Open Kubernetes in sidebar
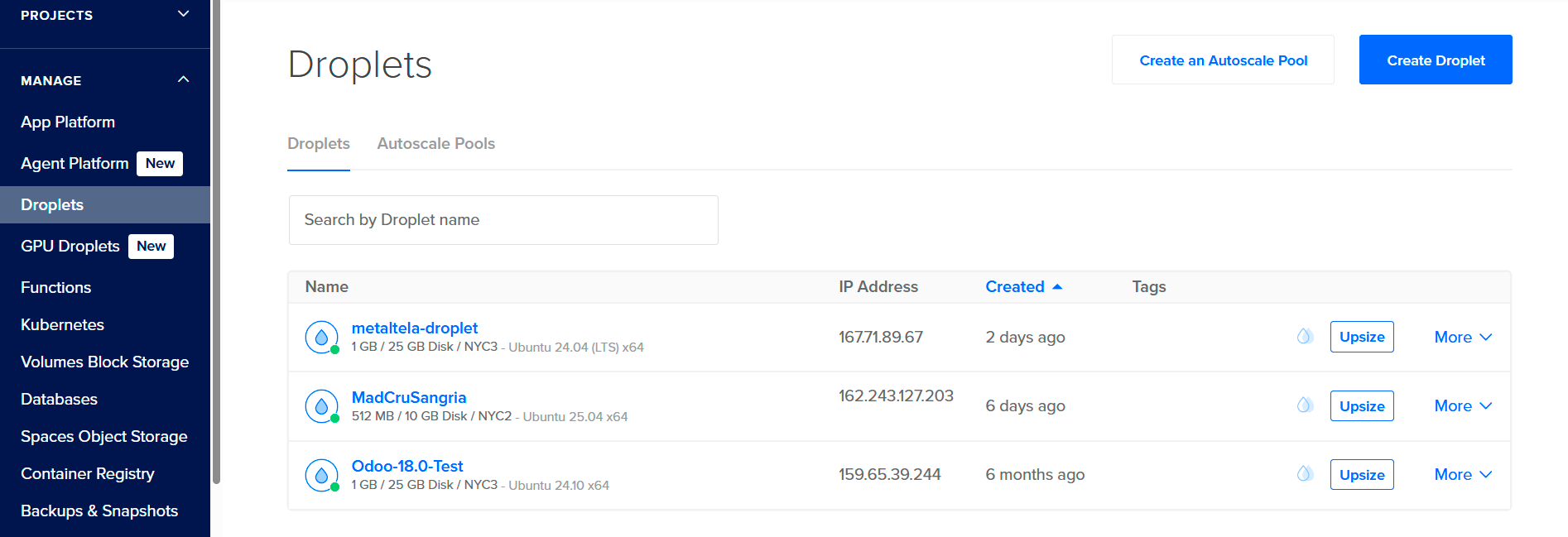The image size is (1568, 537). click(x=62, y=324)
